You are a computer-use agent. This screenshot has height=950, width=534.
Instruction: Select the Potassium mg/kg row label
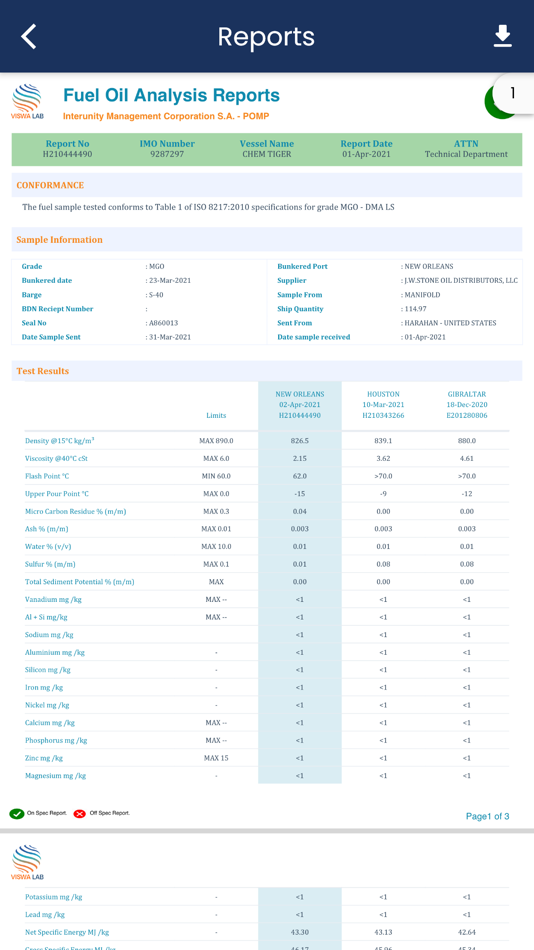coord(53,897)
